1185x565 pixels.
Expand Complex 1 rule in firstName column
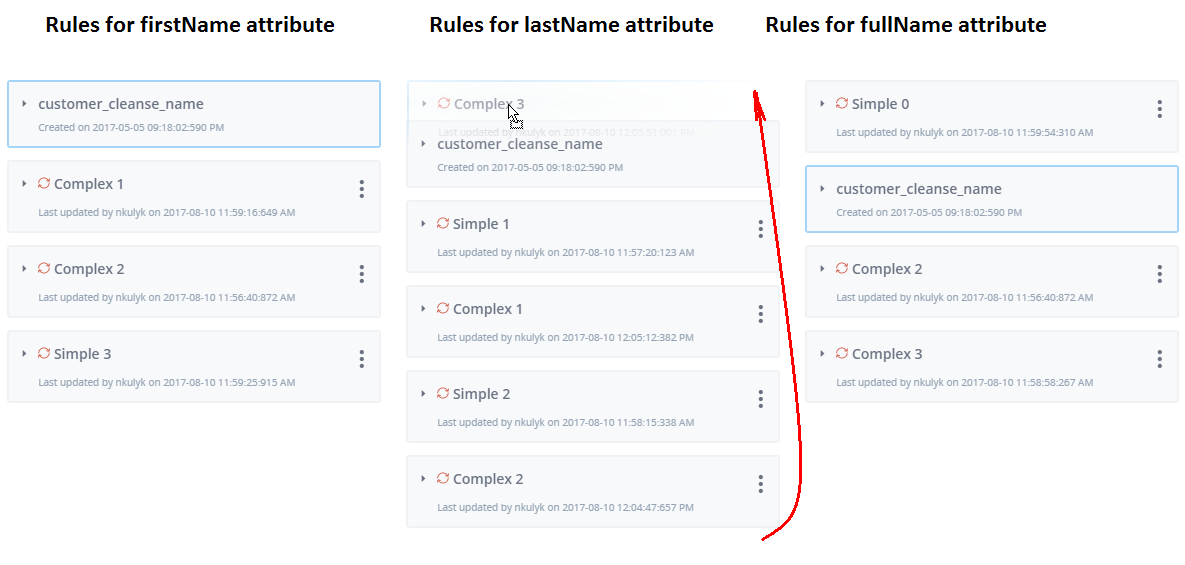point(24,184)
